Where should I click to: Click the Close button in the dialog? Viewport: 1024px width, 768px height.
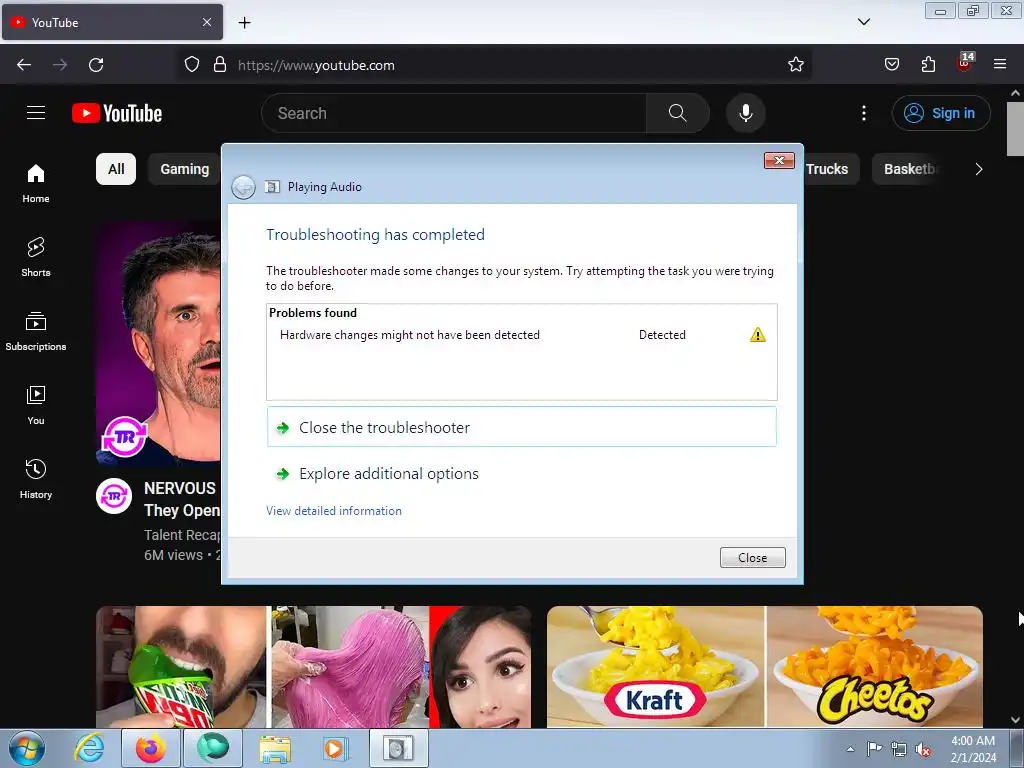(752, 558)
